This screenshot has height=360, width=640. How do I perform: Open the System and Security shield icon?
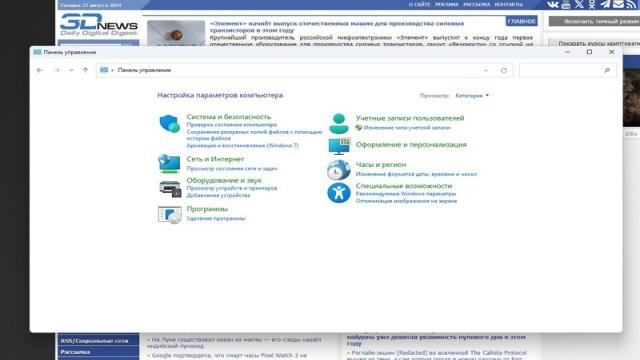click(169, 123)
